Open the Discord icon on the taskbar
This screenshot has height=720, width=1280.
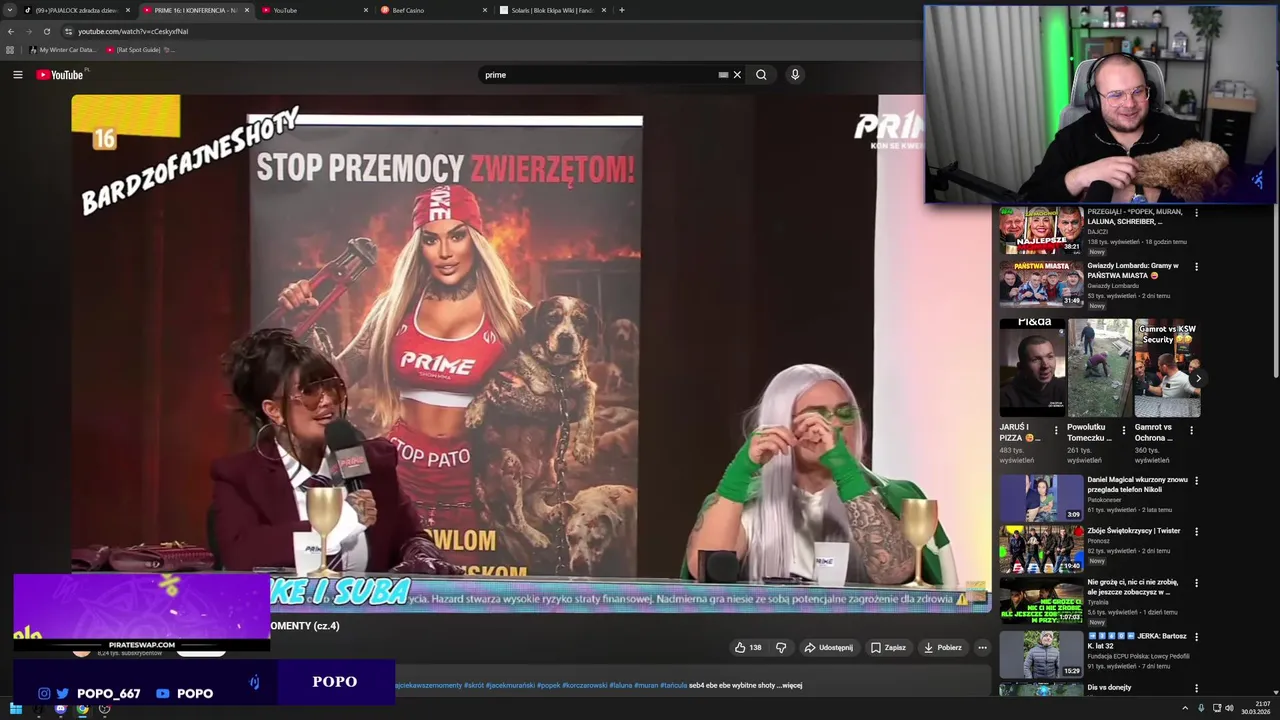(x=60, y=709)
